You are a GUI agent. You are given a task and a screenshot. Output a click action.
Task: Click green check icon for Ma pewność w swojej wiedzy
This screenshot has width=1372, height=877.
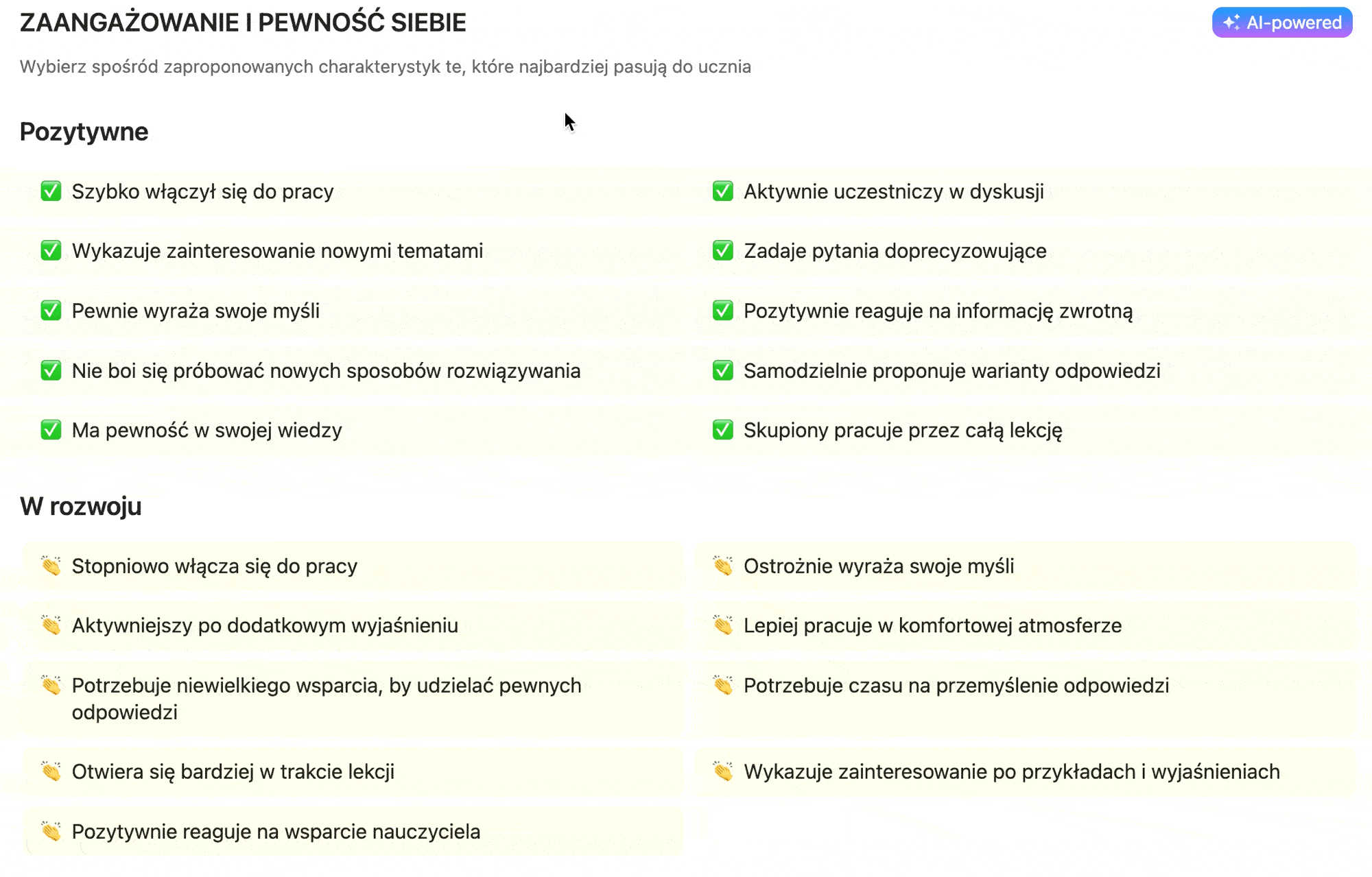(51, 430)
